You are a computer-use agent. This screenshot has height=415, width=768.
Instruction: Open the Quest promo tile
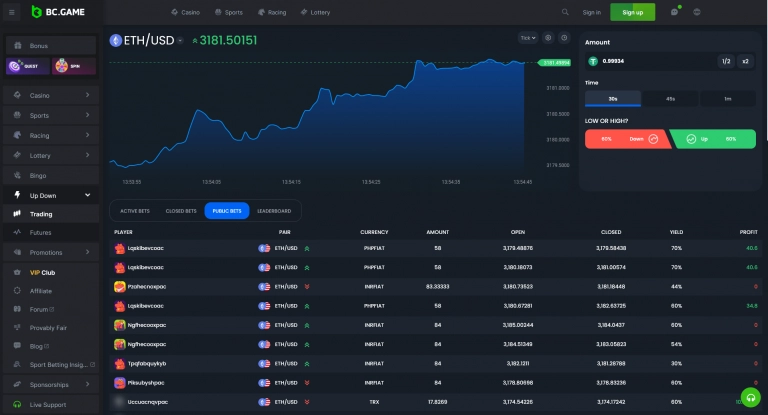click(27, 66)
